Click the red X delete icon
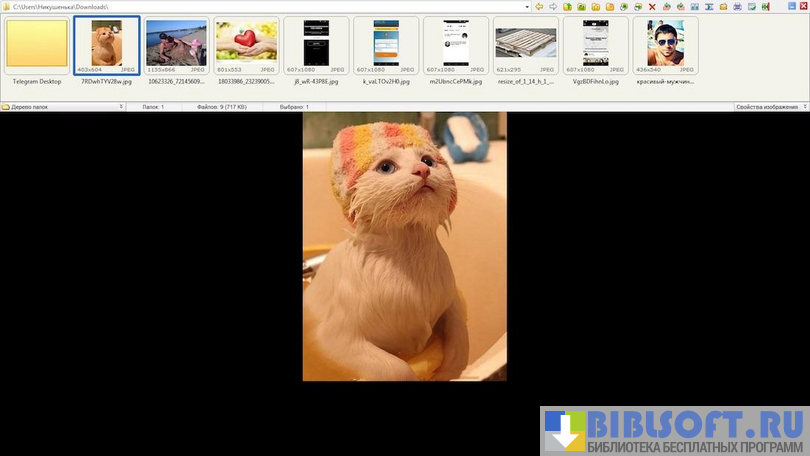The height and width of the screenshot is (456, 810). (x=652, y=7)
